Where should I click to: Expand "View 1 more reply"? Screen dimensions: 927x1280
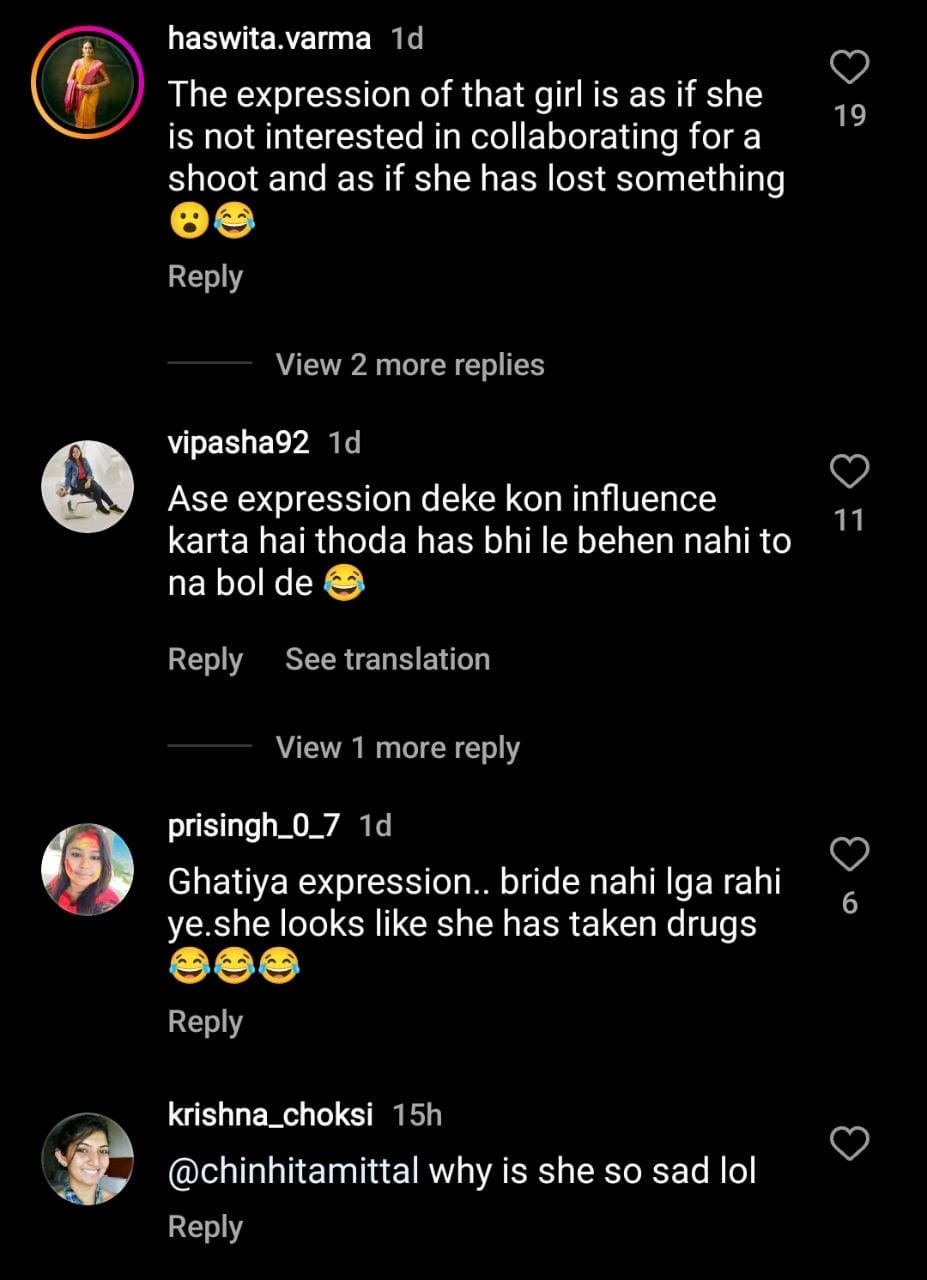pyautogui.click(x=397, y=748)
